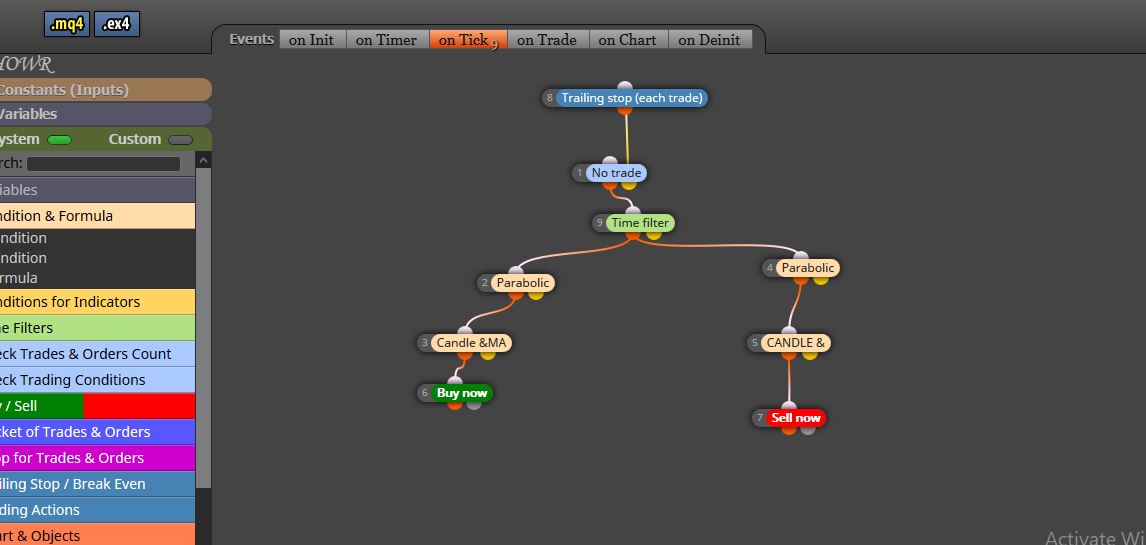This screenshot has width=1146, height=545.
Task: Select the on Tick events tab
Action: pos(468,40)
